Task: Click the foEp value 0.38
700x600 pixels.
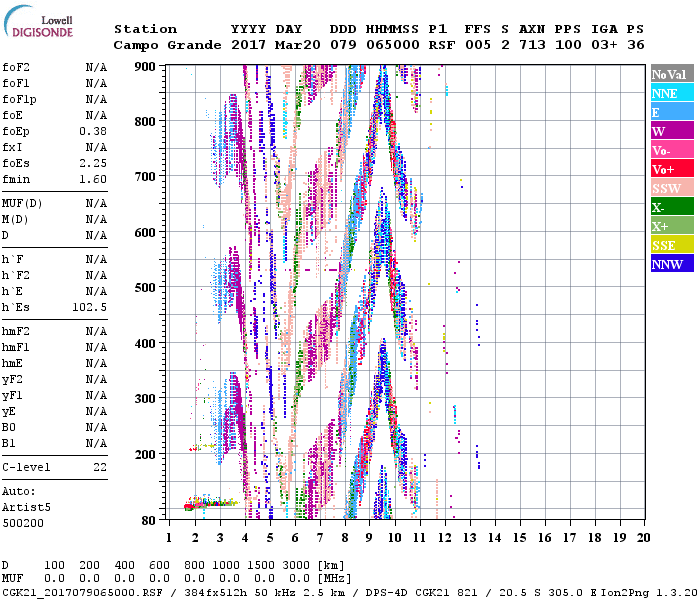Action: (93, 131)
